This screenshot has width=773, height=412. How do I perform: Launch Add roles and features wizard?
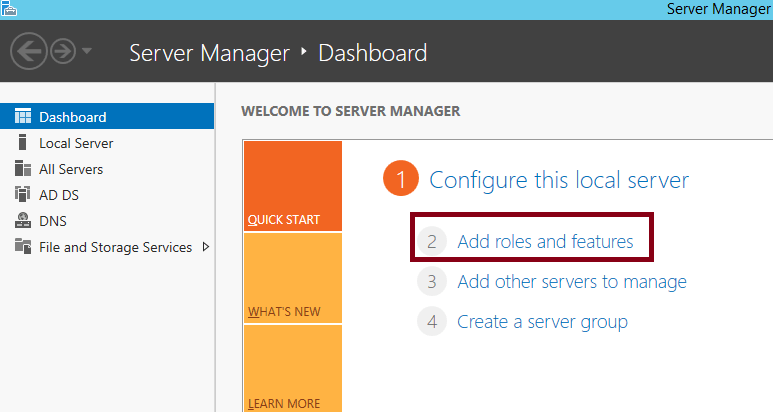(x=545, y=241)
